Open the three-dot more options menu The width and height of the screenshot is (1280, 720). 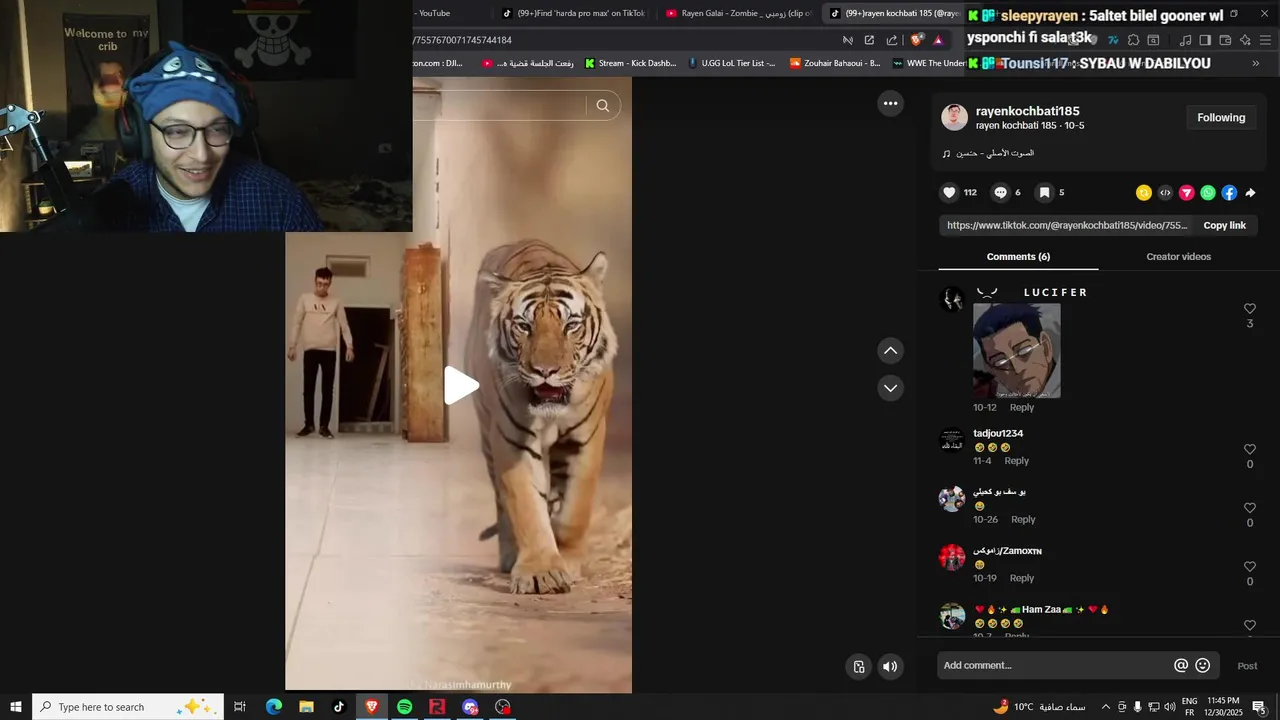tap(890, 103)
